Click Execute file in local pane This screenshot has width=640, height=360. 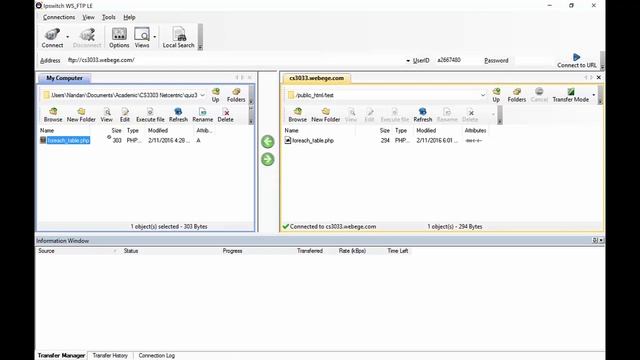click(x=150, y=115)
